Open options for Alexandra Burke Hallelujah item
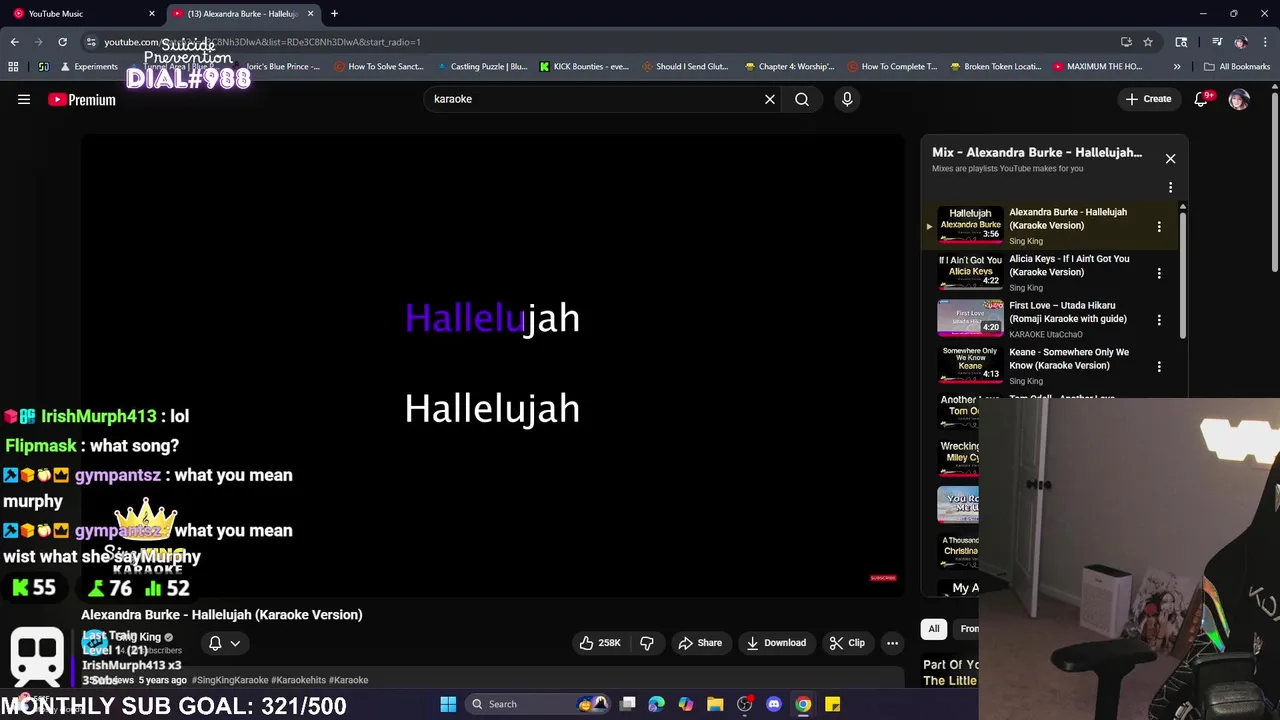Viewport: 1280px width, 720px height. pyautogui.click(x=1159, y=227)
